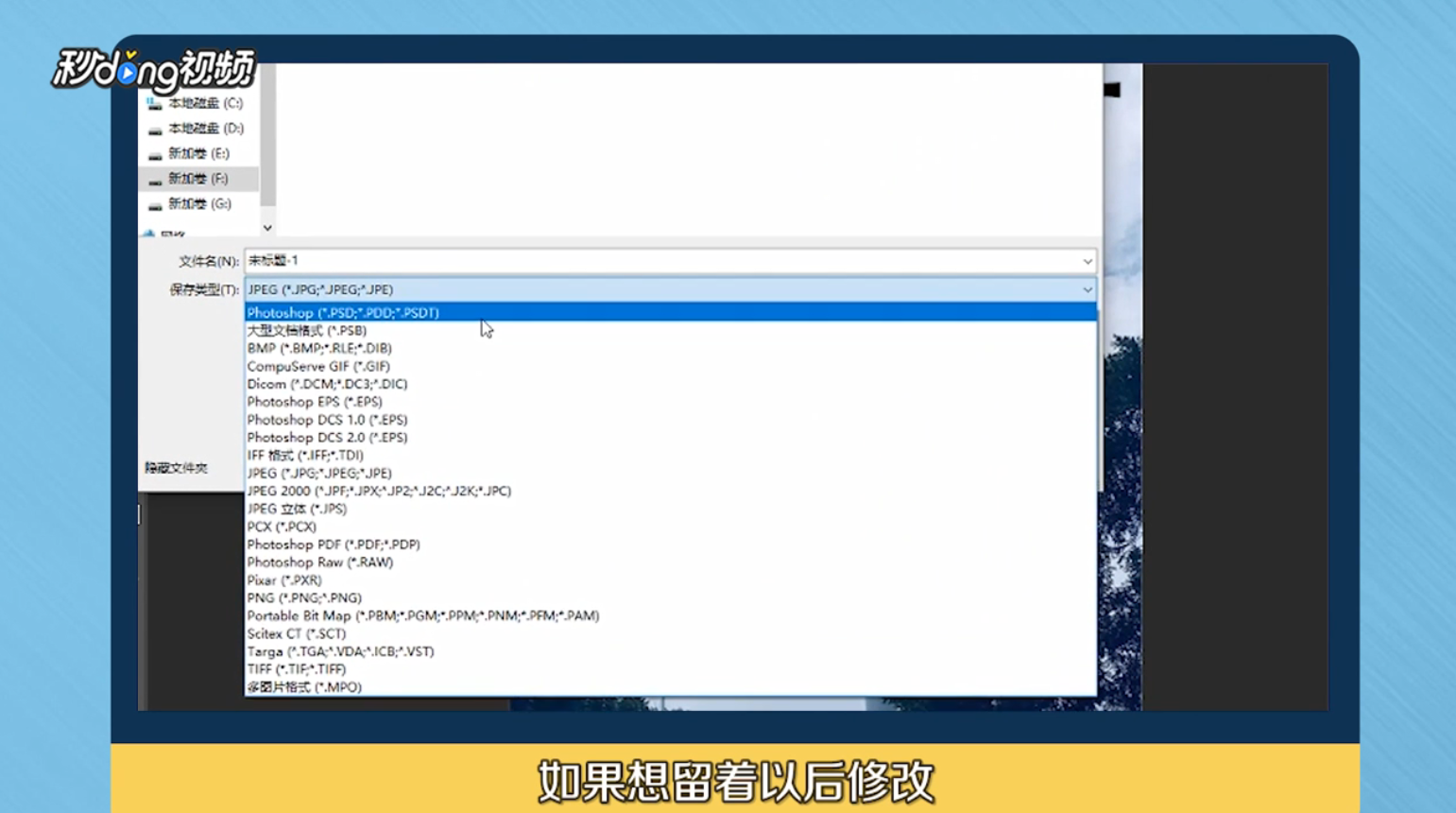Select BMP (*.BMP;*.RLE;*.DIB) format
The image size is (1456, 813).
pos(670,348)
